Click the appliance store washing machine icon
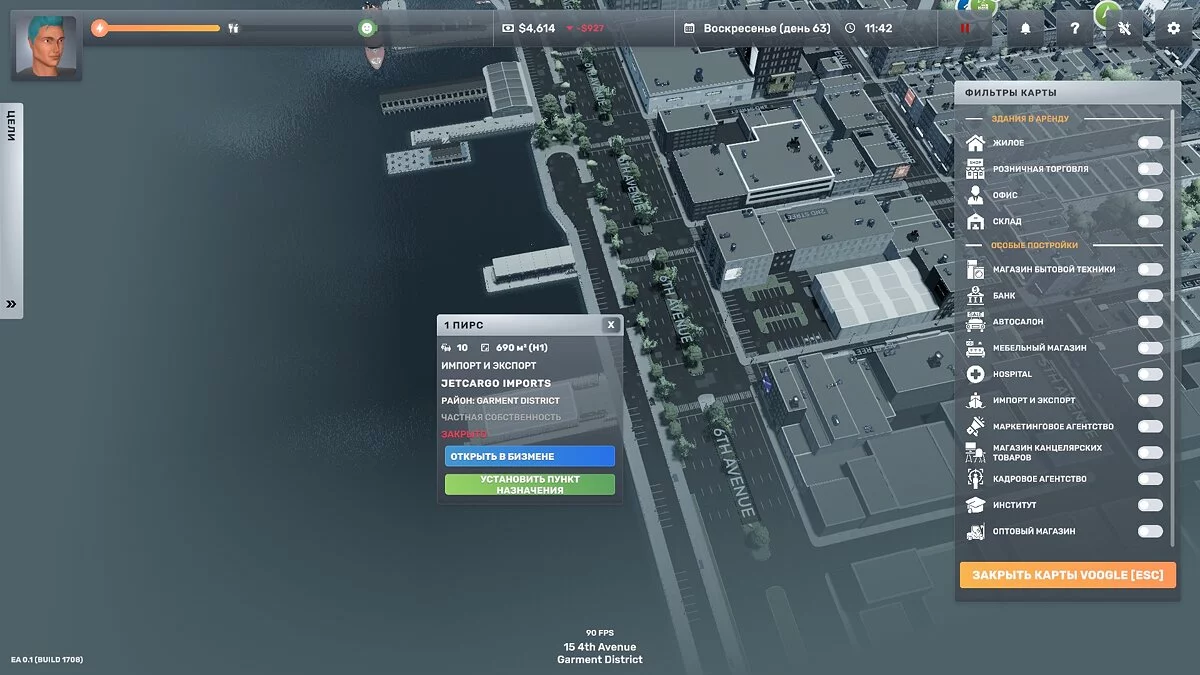The width and height of the screenshot is (1200, 675). 975,269
